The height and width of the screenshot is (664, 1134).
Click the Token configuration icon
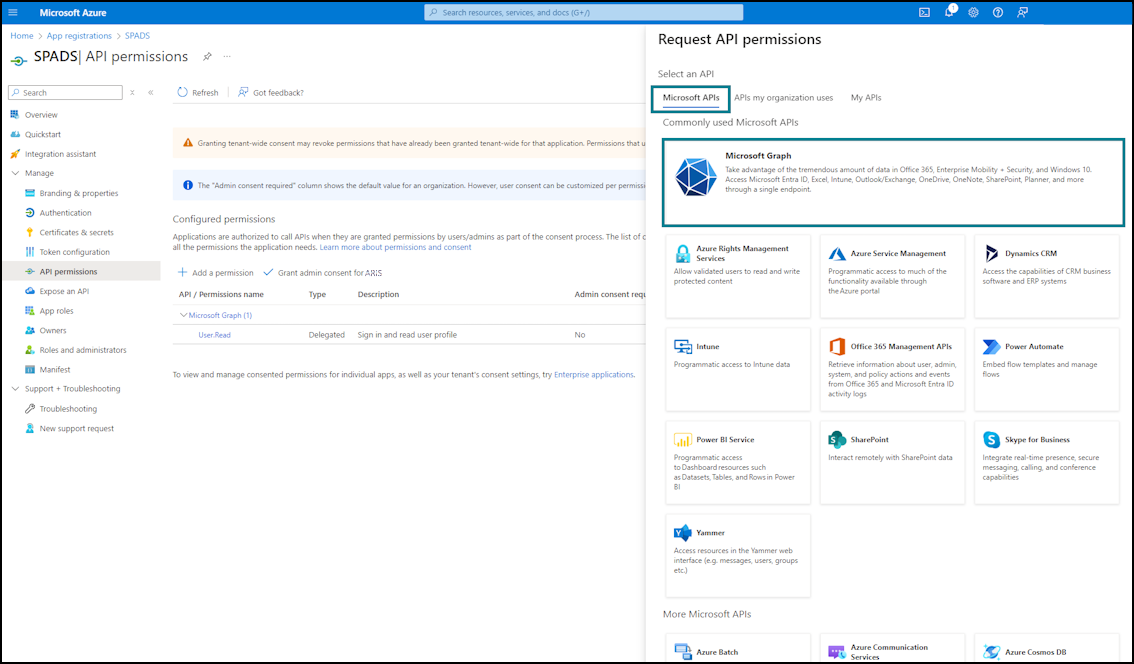click(30, 252)
